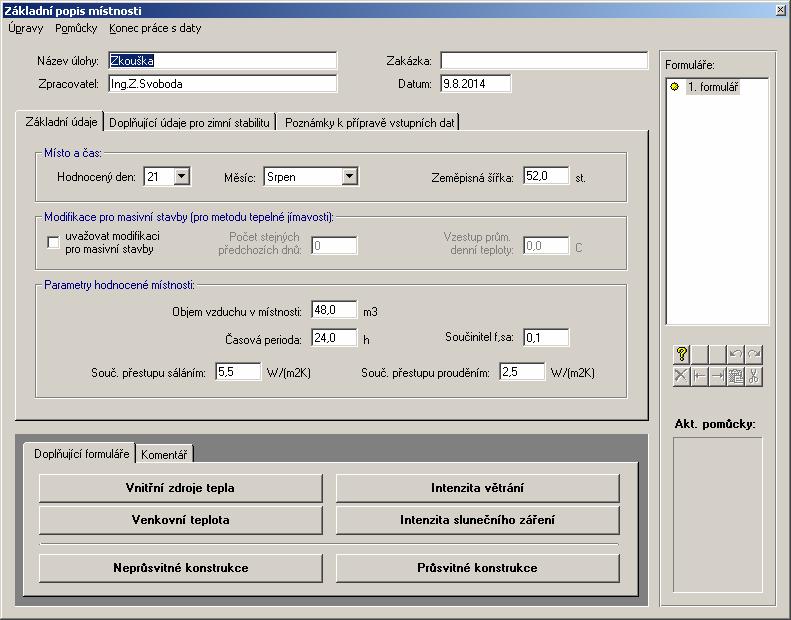This screenshot has width=791, height=620.
Task: Click the Souč. přestupu prouděním field
Action: [522, 372]
